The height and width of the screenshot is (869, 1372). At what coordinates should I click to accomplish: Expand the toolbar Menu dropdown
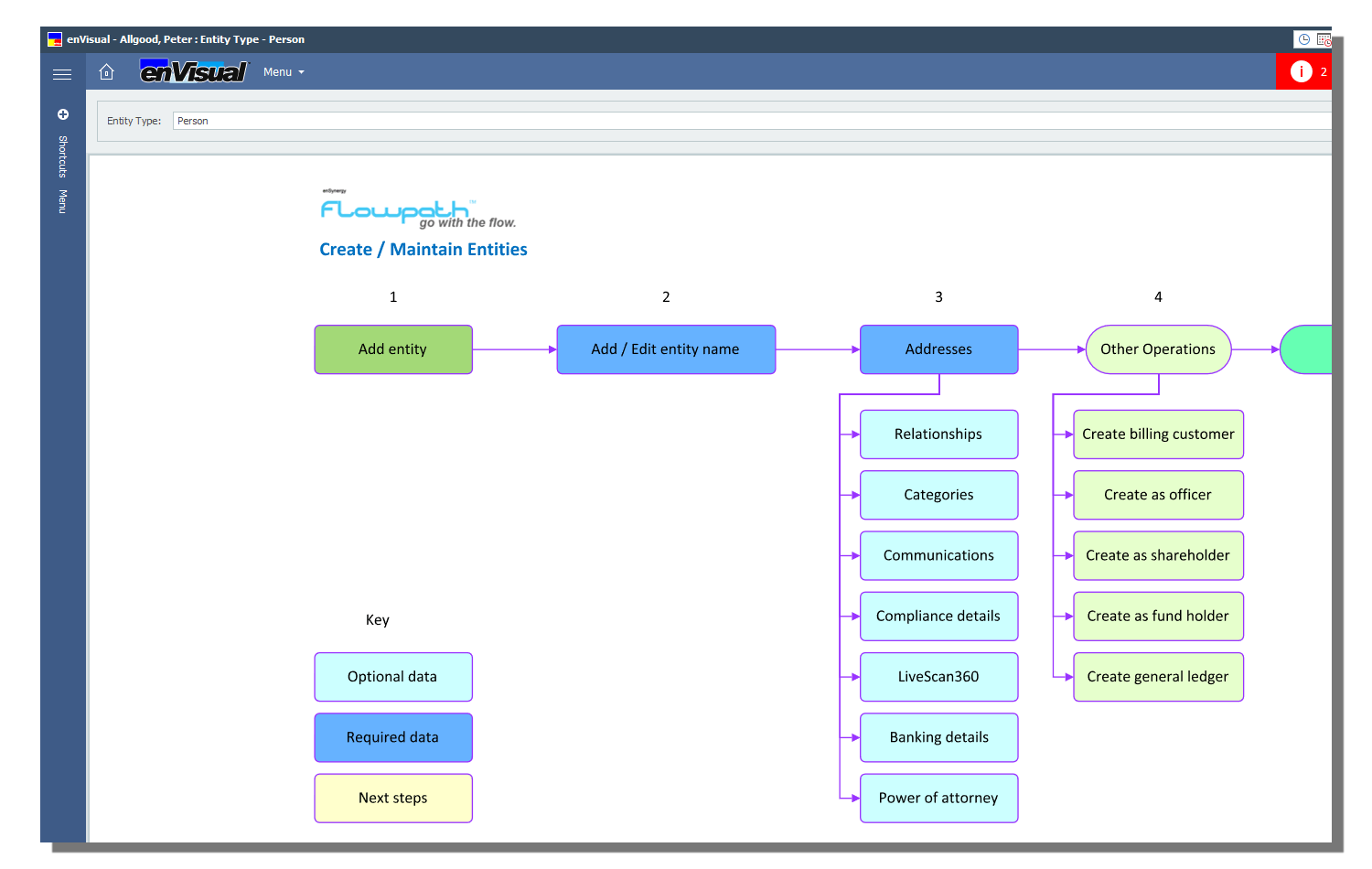284,72
